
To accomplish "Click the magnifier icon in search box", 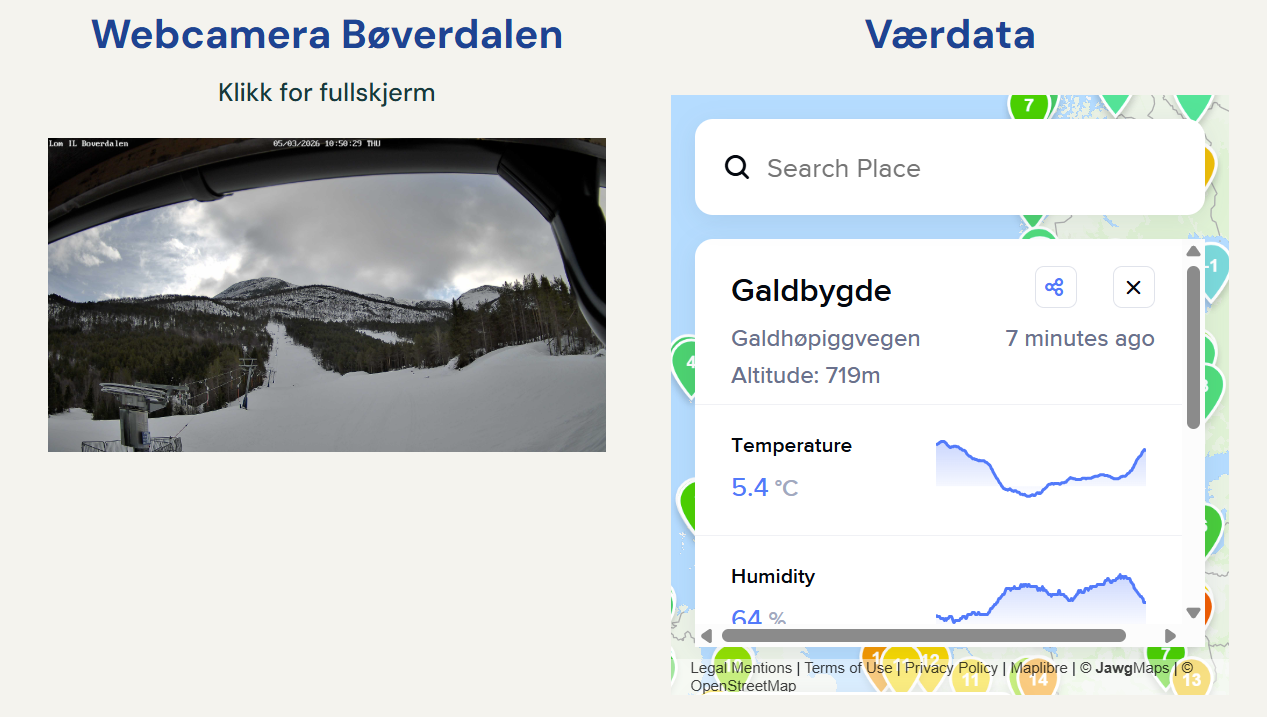I will 737,167.
